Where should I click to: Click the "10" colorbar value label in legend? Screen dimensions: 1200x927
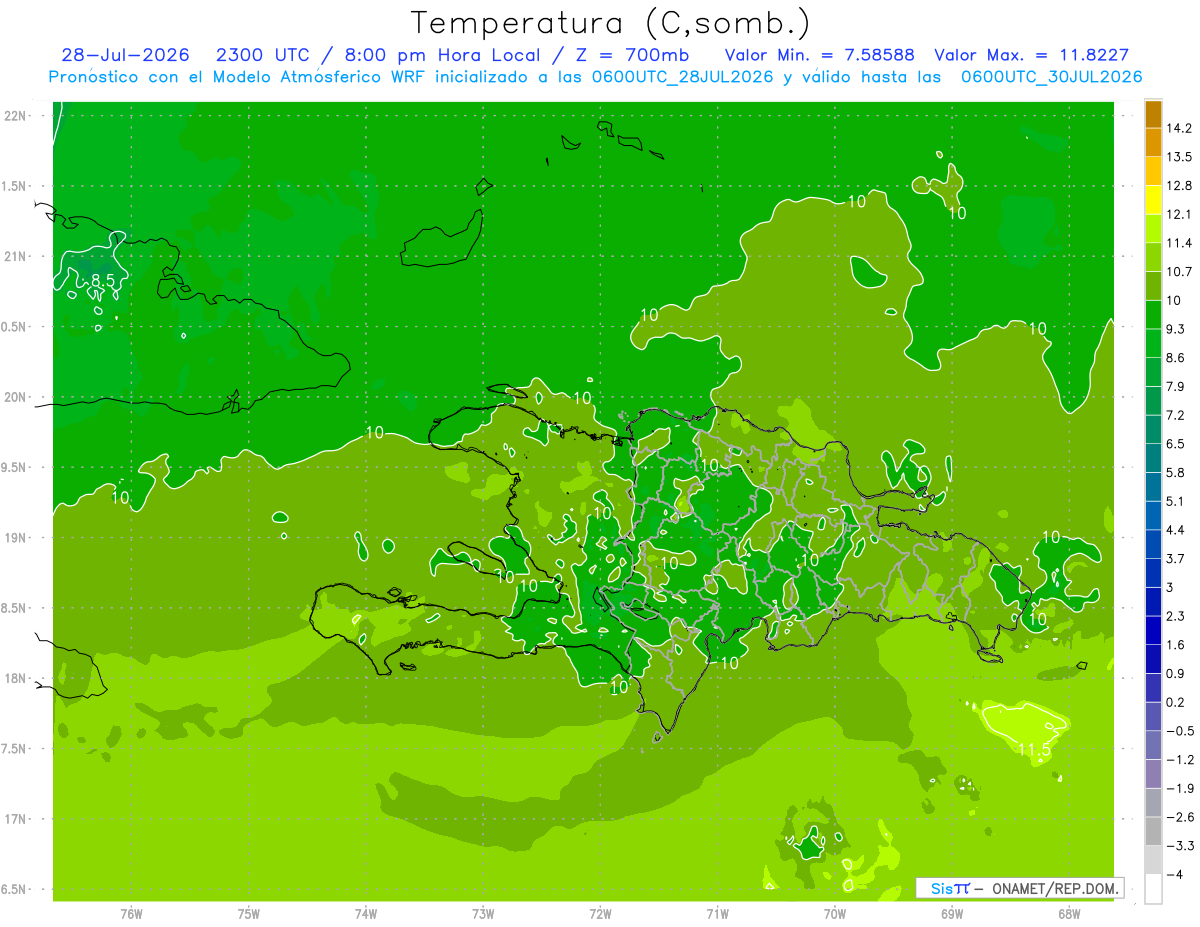click(1174, 300)
